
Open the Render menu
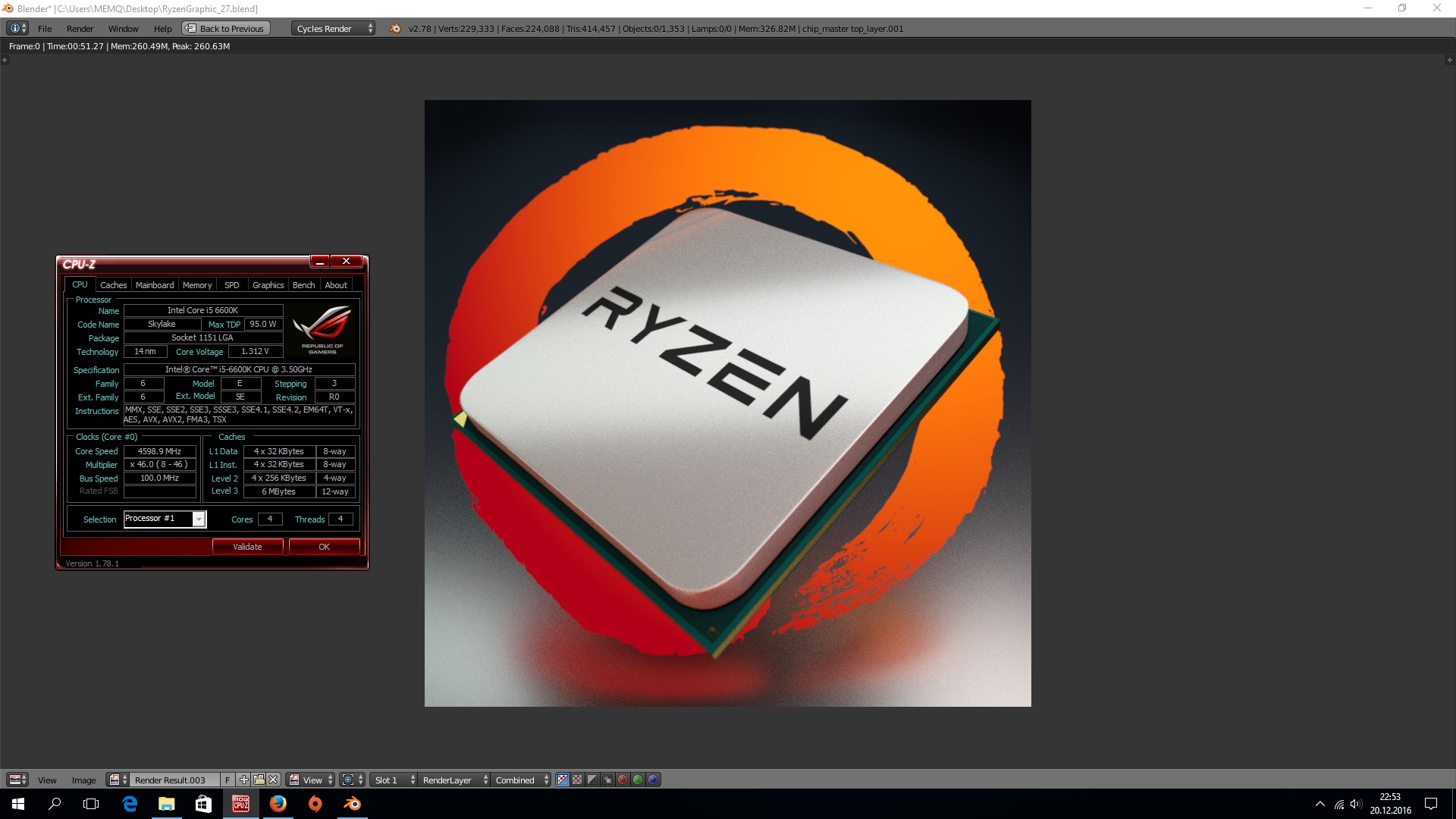pyautogui.click(x=80, y=29)
